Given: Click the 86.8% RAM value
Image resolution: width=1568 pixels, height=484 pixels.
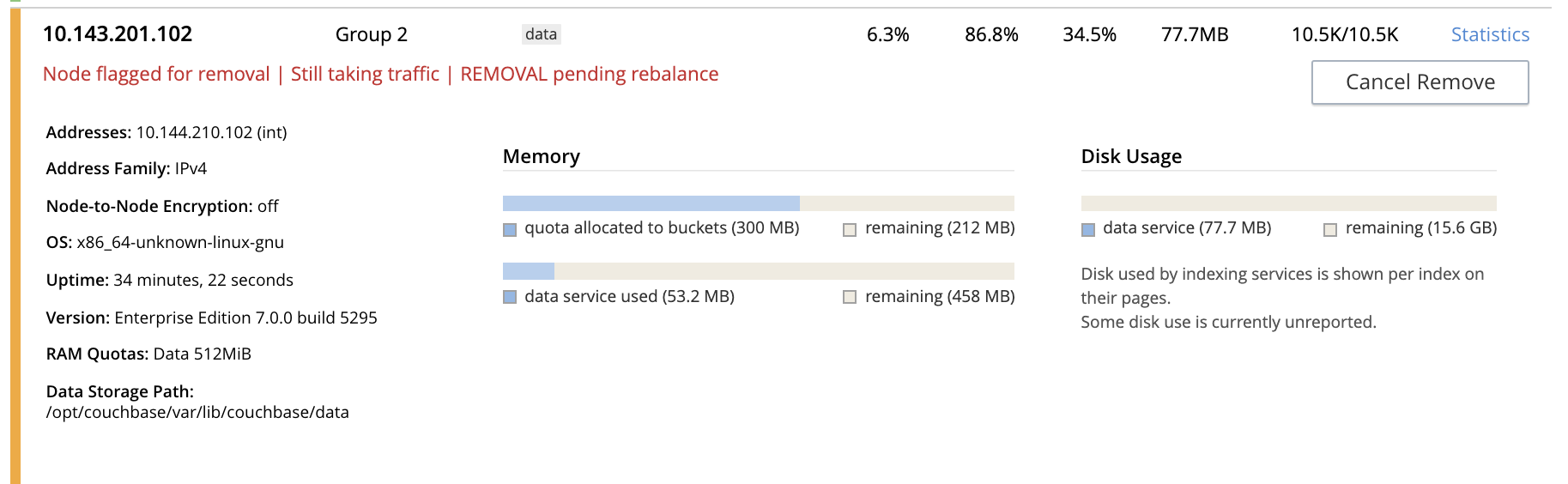Looking at the screenshot, I should (991, 34).
